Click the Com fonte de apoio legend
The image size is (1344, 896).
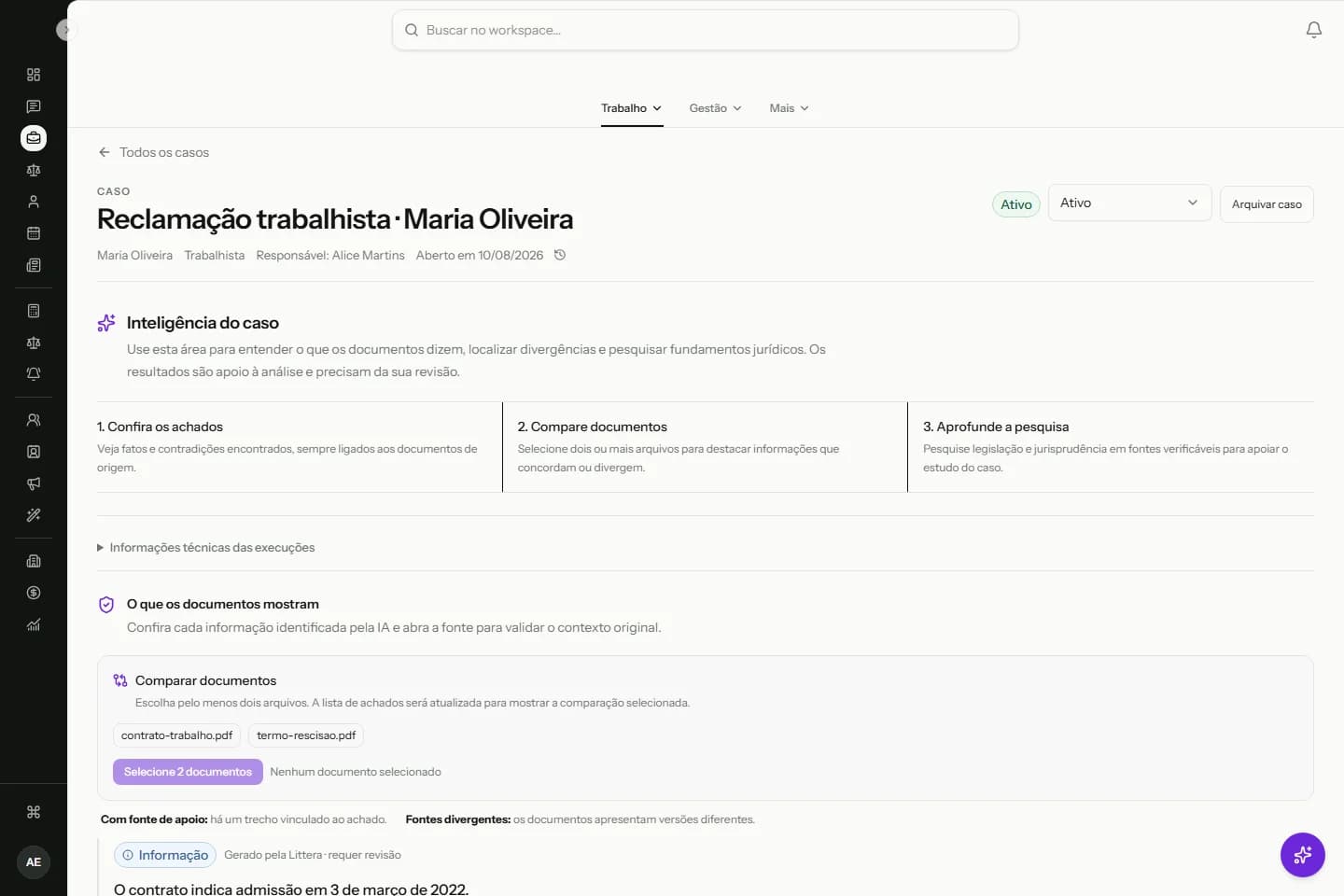[x=244, y=819]
